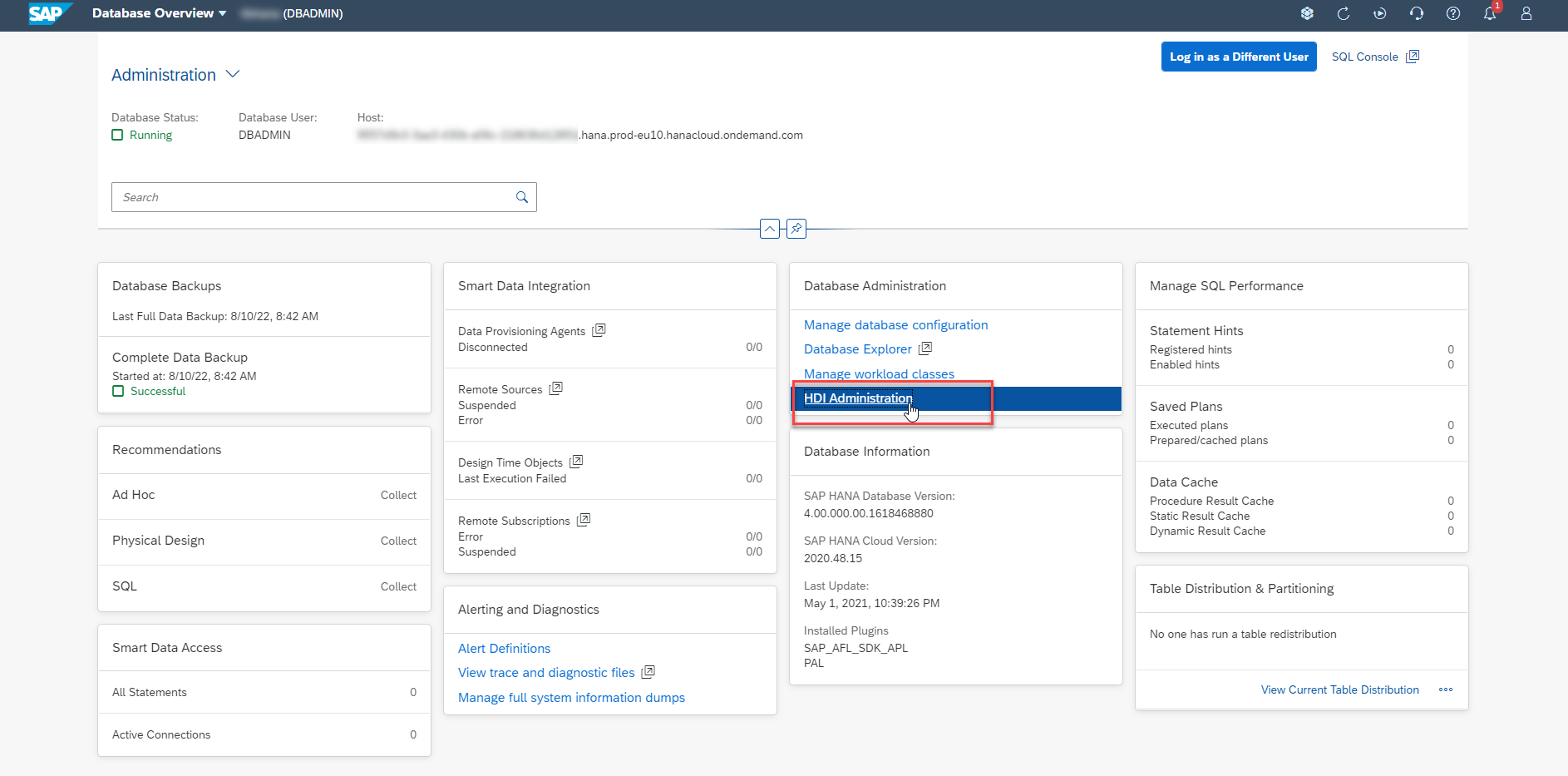The width and height of the screenshot is (1568, 776).
Task: Click the Saved Plans section
Action: pyautogui.click(x=1302, y=423)
